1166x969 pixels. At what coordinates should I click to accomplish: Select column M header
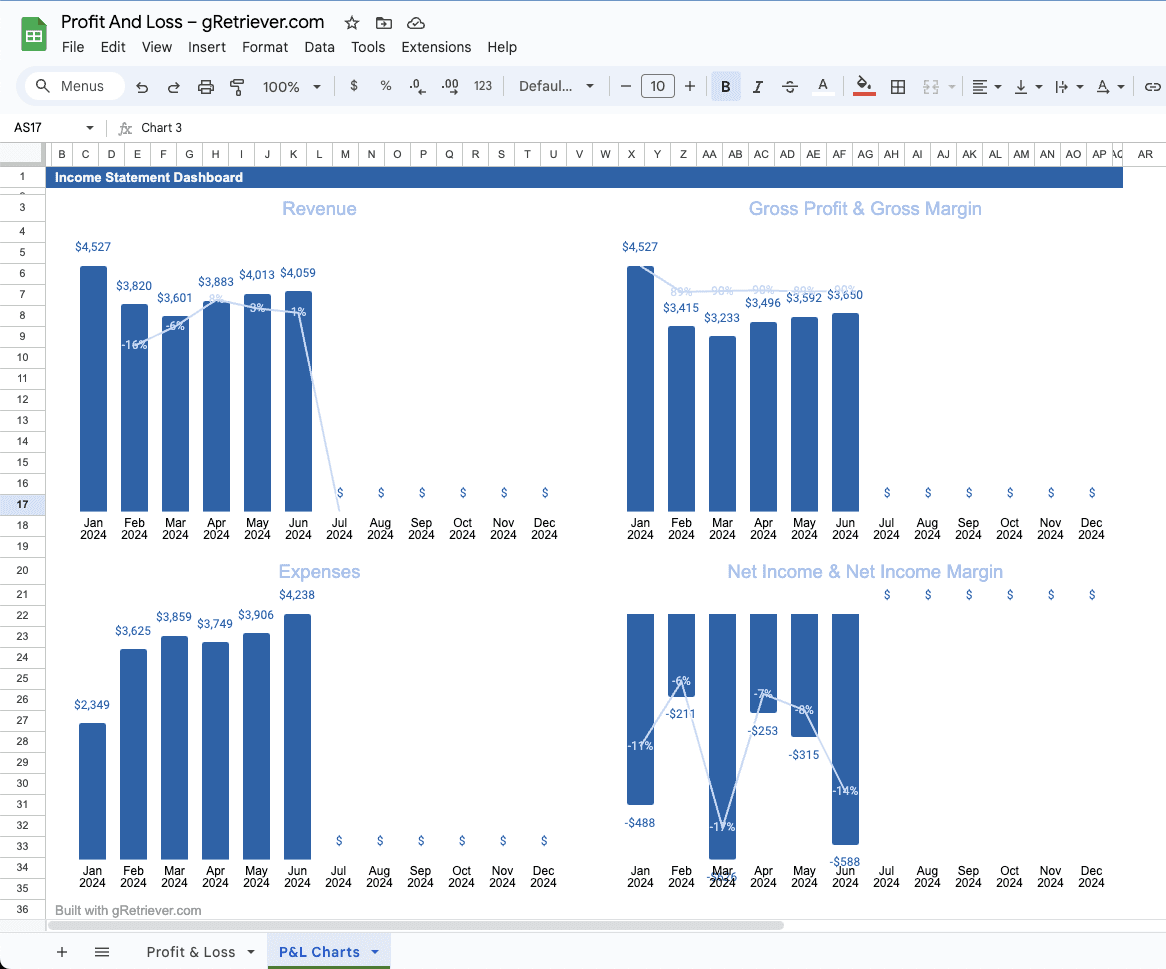pos(345,155)
